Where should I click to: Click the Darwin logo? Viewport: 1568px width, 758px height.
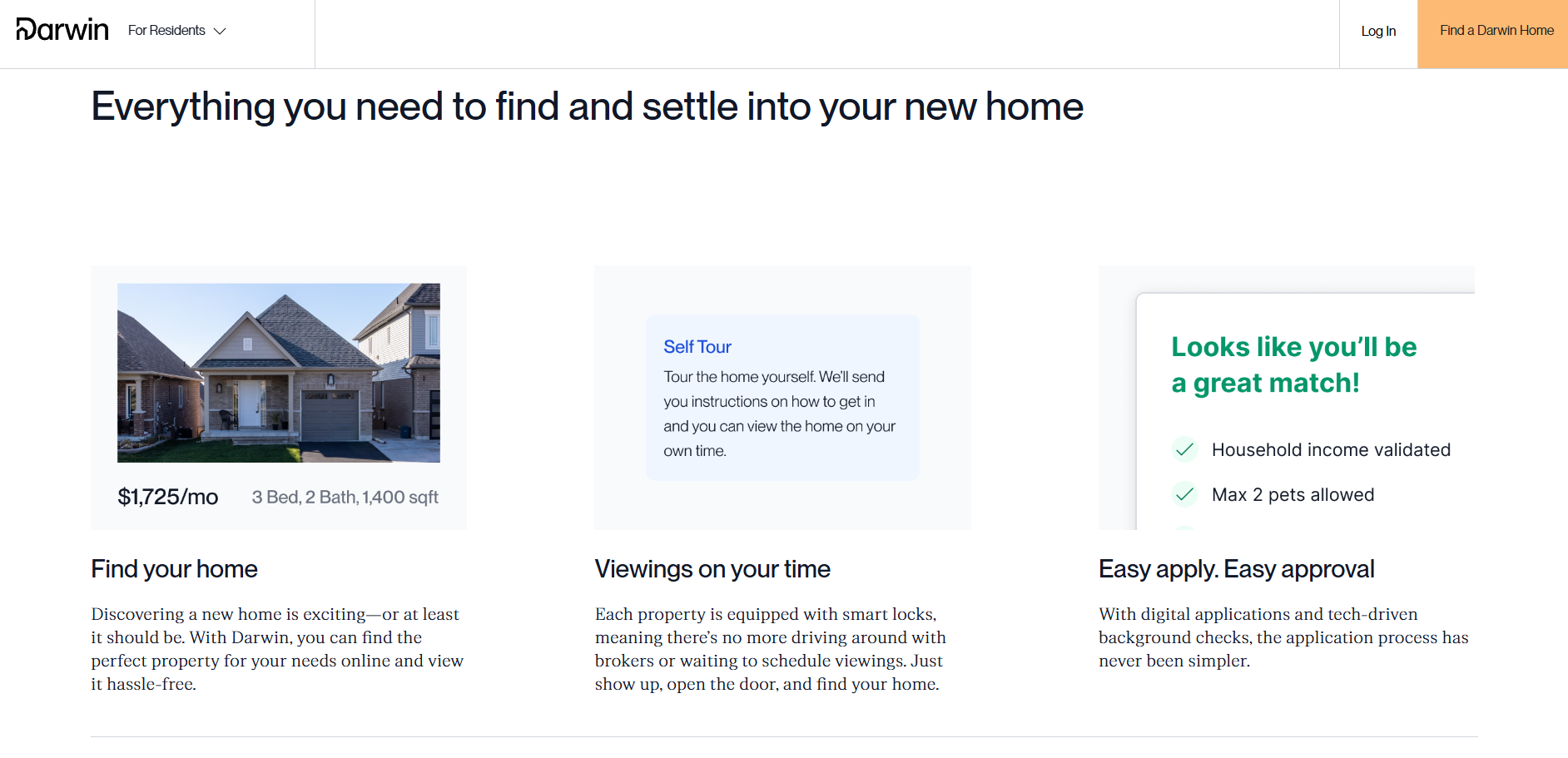(62, 30)
